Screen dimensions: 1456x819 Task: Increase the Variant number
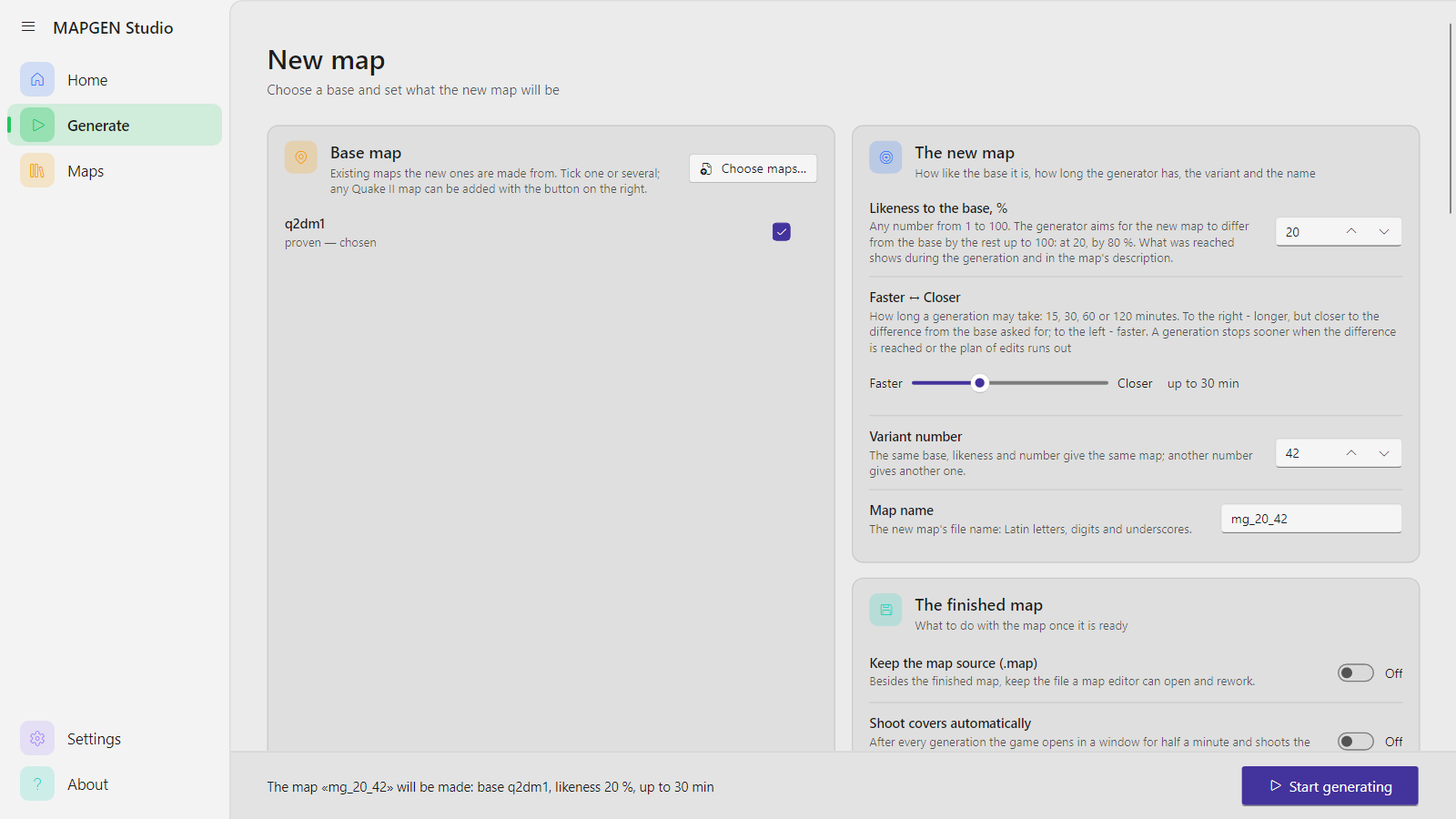point(1351,453)
